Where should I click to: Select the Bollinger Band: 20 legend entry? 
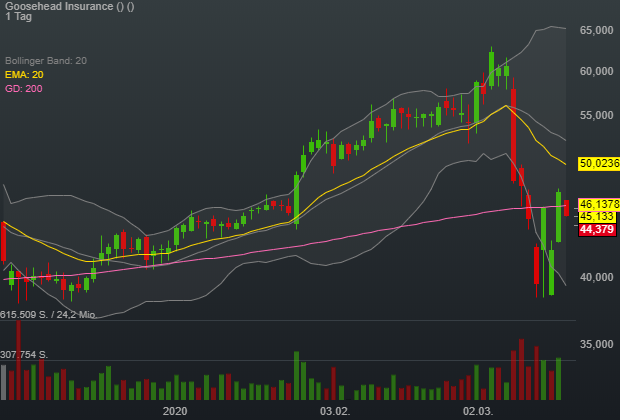pyautogui.click(x=46, y=61)
